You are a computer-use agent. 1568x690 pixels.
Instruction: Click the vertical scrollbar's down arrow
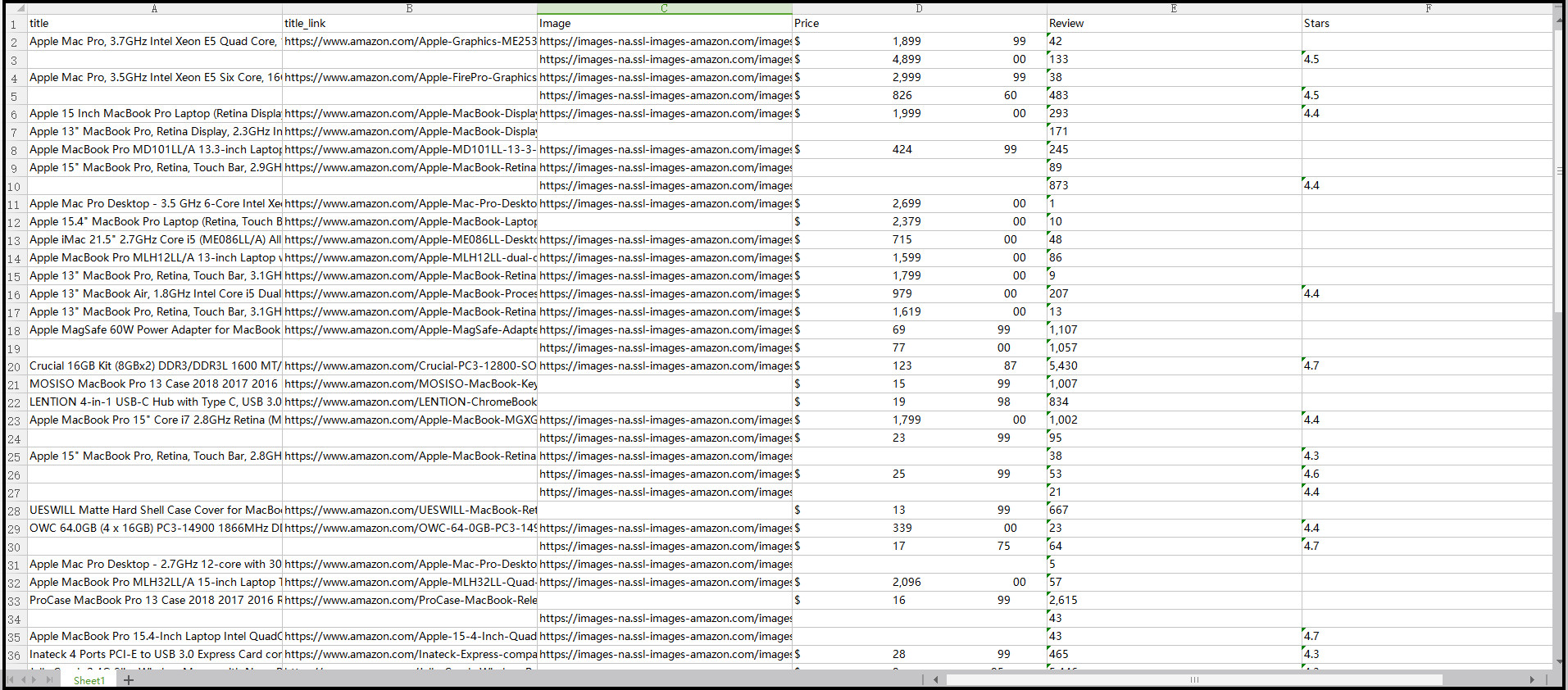coord(1561,663)
